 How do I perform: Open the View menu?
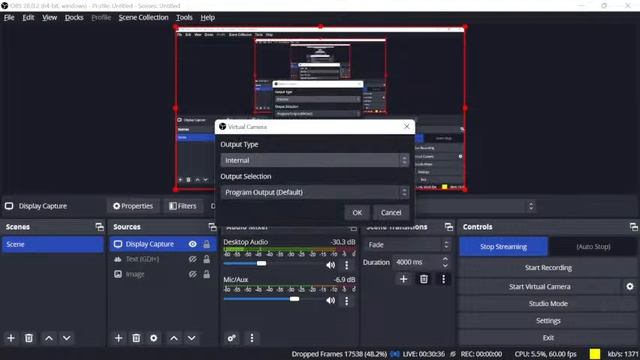tap(49, 18)
